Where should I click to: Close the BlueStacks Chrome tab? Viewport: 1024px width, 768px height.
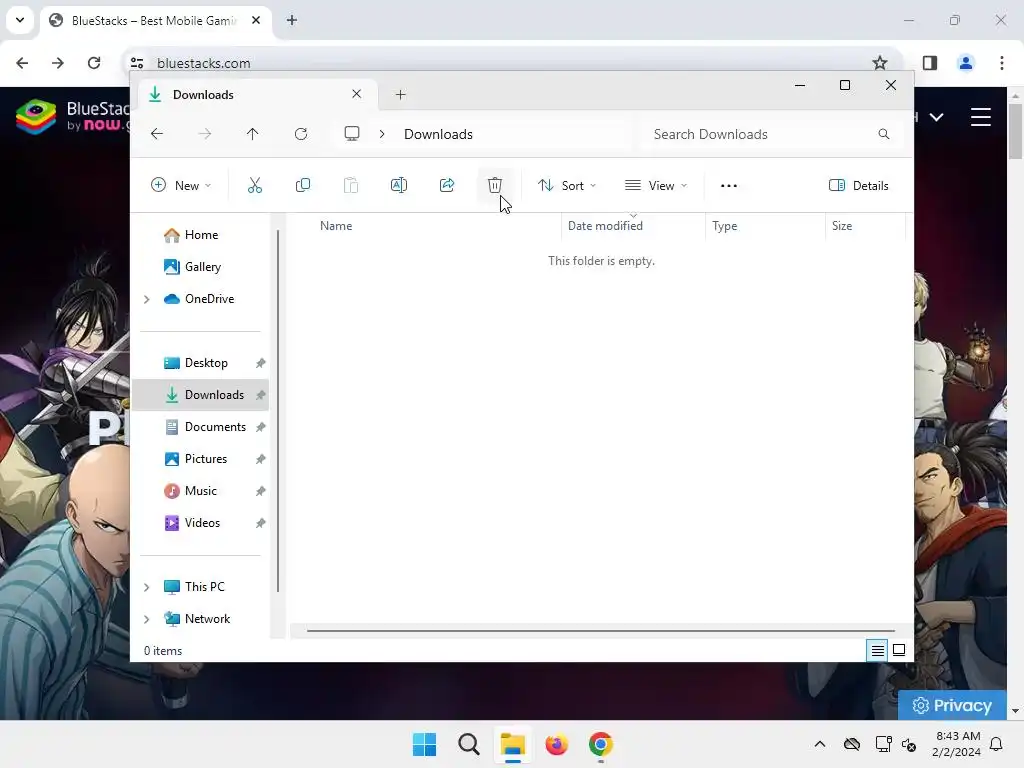click(x=256, y=20)
